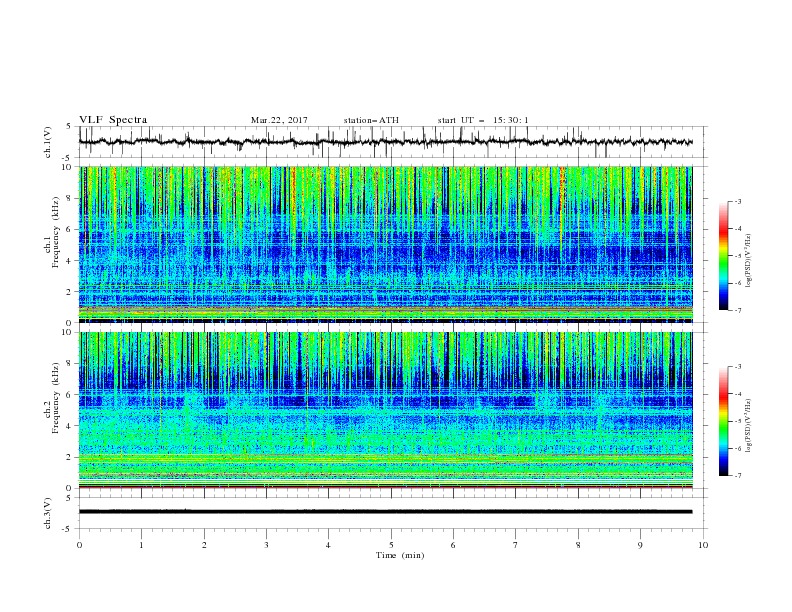Click the time axis tick label "3"
792x612 pixels.
266,545
